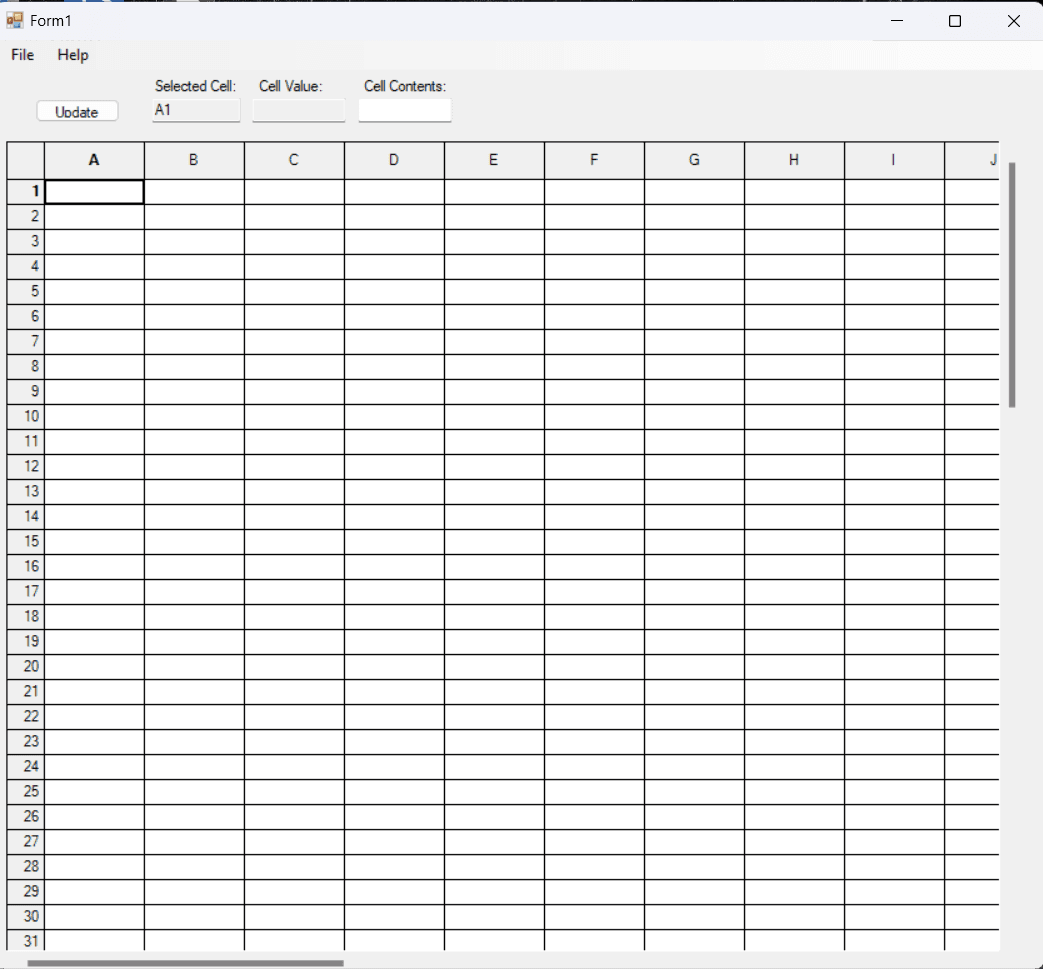Select cell C5 in the grid
1043x969 pixels.
(294, 291)
